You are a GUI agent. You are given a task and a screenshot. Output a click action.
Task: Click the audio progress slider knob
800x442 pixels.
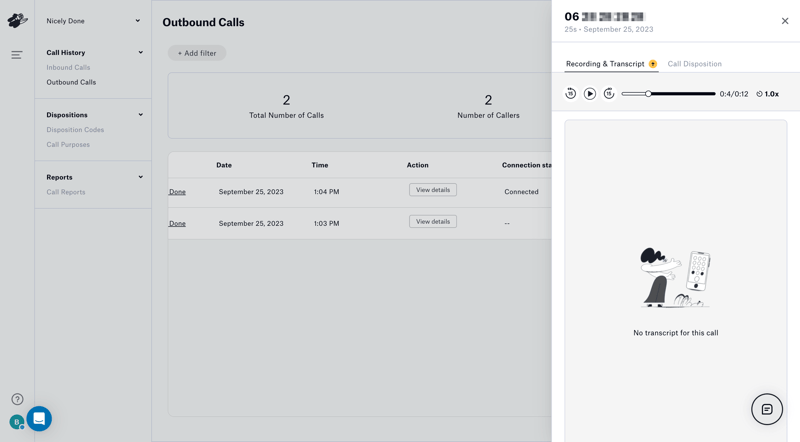click(648, 94)
